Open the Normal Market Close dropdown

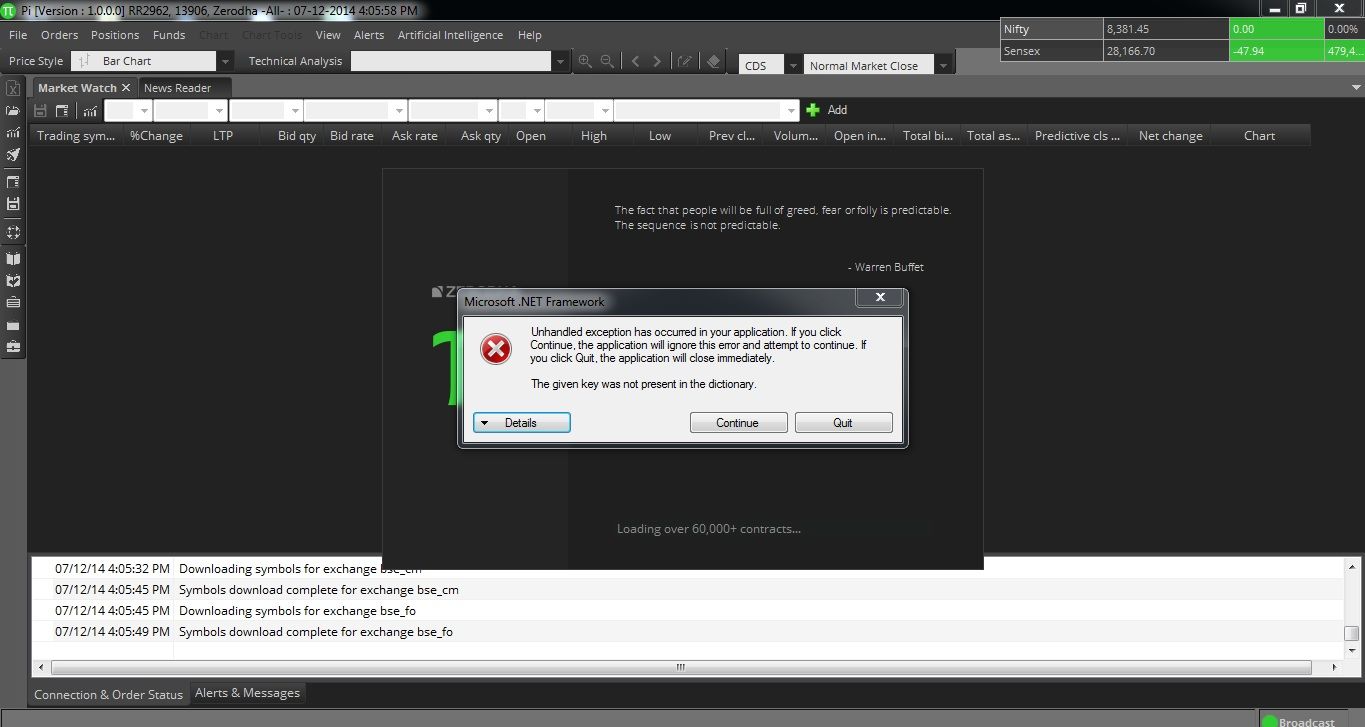(x=942, y=66)
